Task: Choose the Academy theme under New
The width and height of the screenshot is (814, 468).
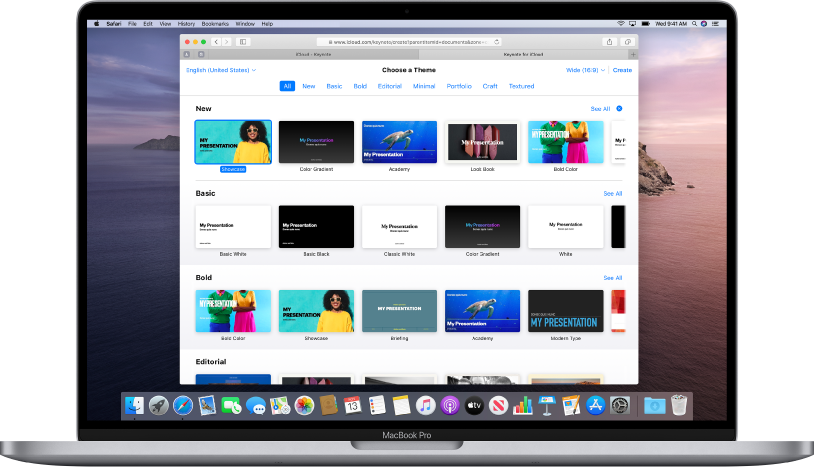Action: (x=399, y=142)
